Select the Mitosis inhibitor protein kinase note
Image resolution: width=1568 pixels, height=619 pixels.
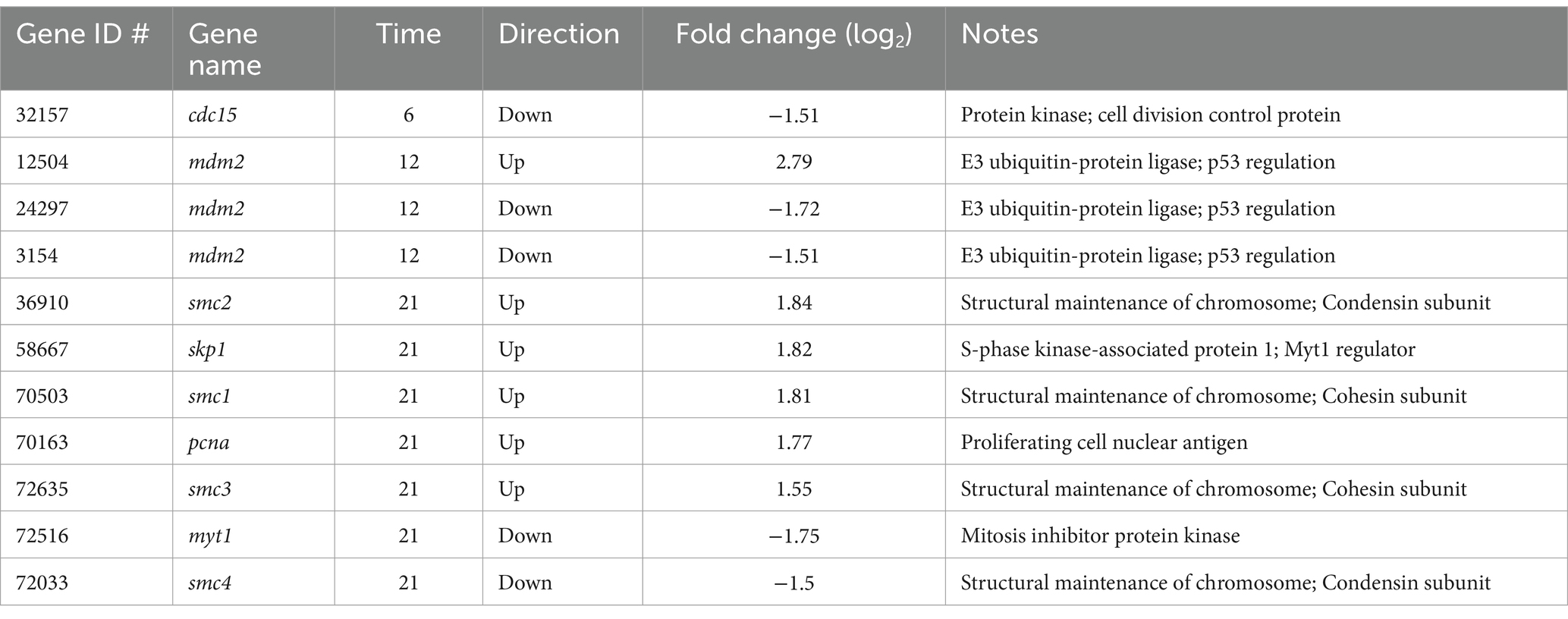1100,536
